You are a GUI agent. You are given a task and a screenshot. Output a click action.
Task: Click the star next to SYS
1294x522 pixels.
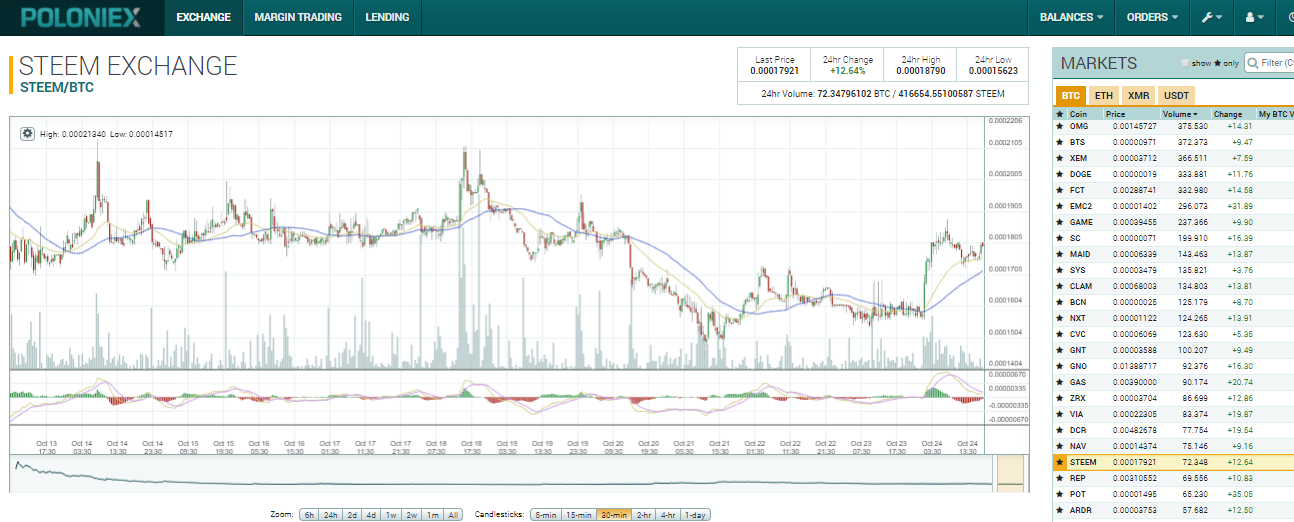[x=1059, y=270]
